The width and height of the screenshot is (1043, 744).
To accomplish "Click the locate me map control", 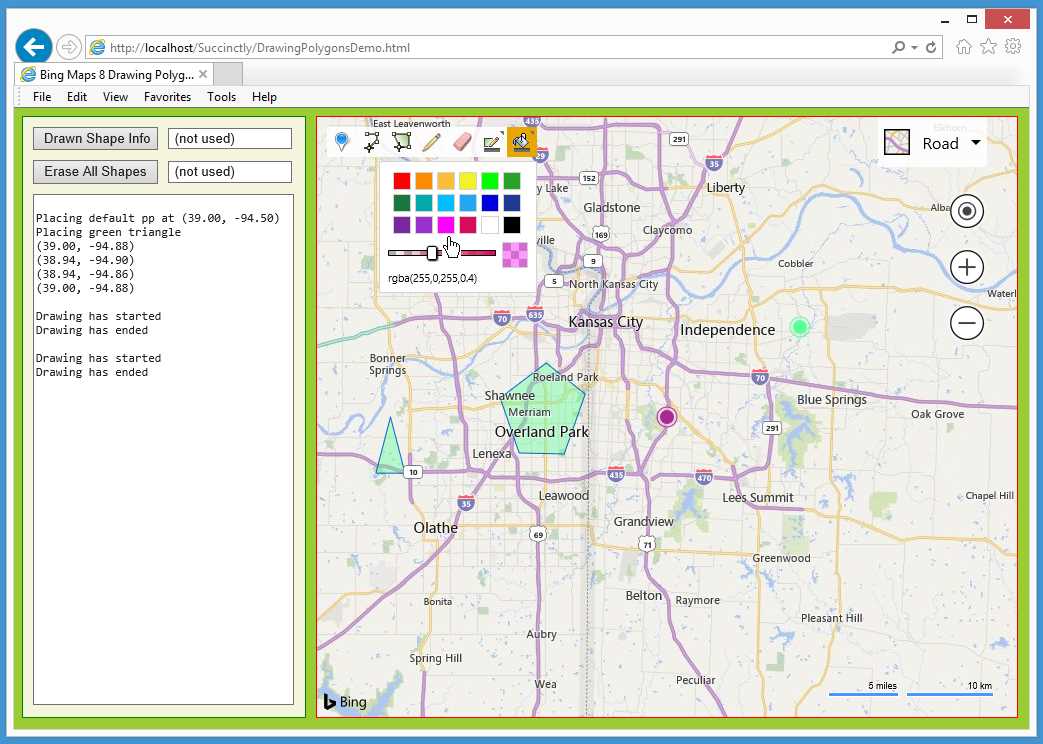I will point(966,211).
